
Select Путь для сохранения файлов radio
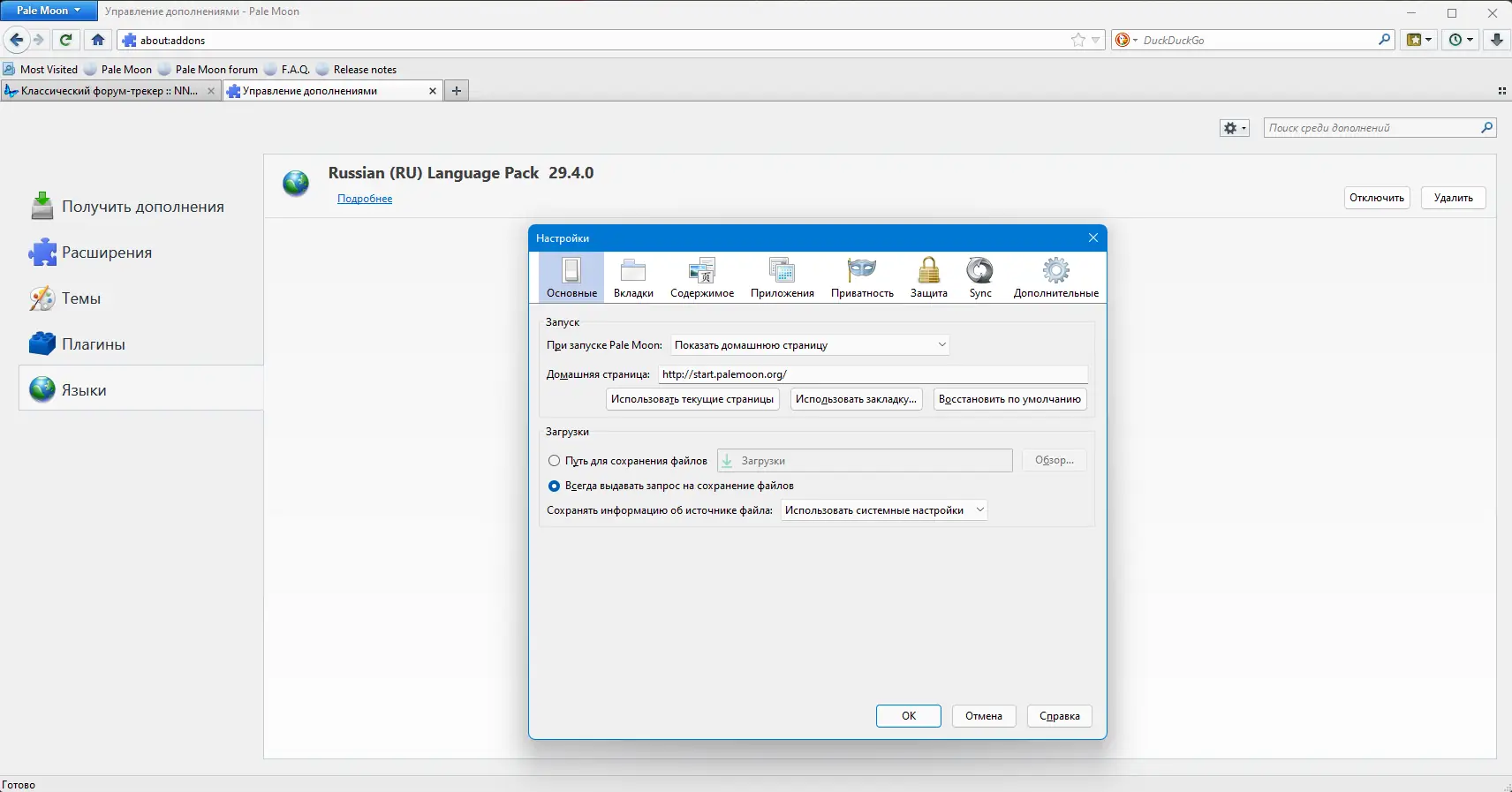coord(554,460)
